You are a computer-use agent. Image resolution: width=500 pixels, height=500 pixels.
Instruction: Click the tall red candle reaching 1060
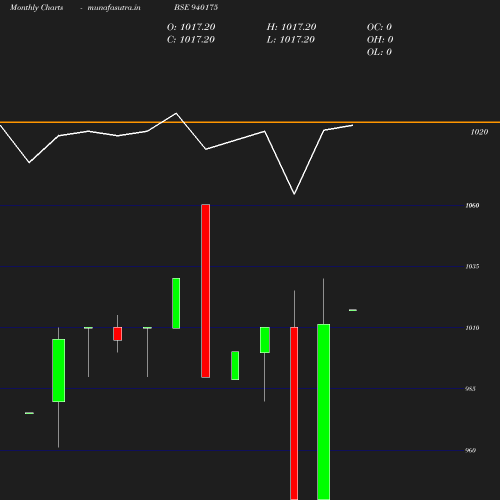[x=206, y=291]
